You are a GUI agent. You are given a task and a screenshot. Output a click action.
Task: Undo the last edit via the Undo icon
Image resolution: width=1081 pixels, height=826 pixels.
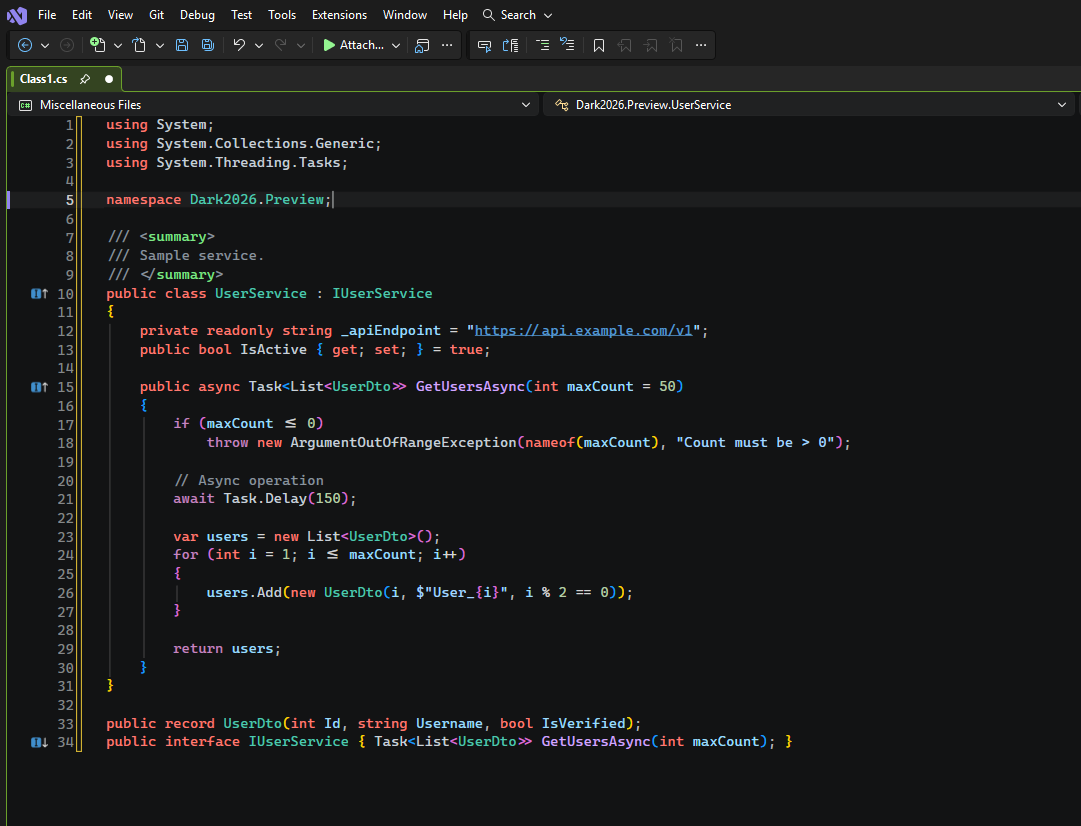point(239,46)
